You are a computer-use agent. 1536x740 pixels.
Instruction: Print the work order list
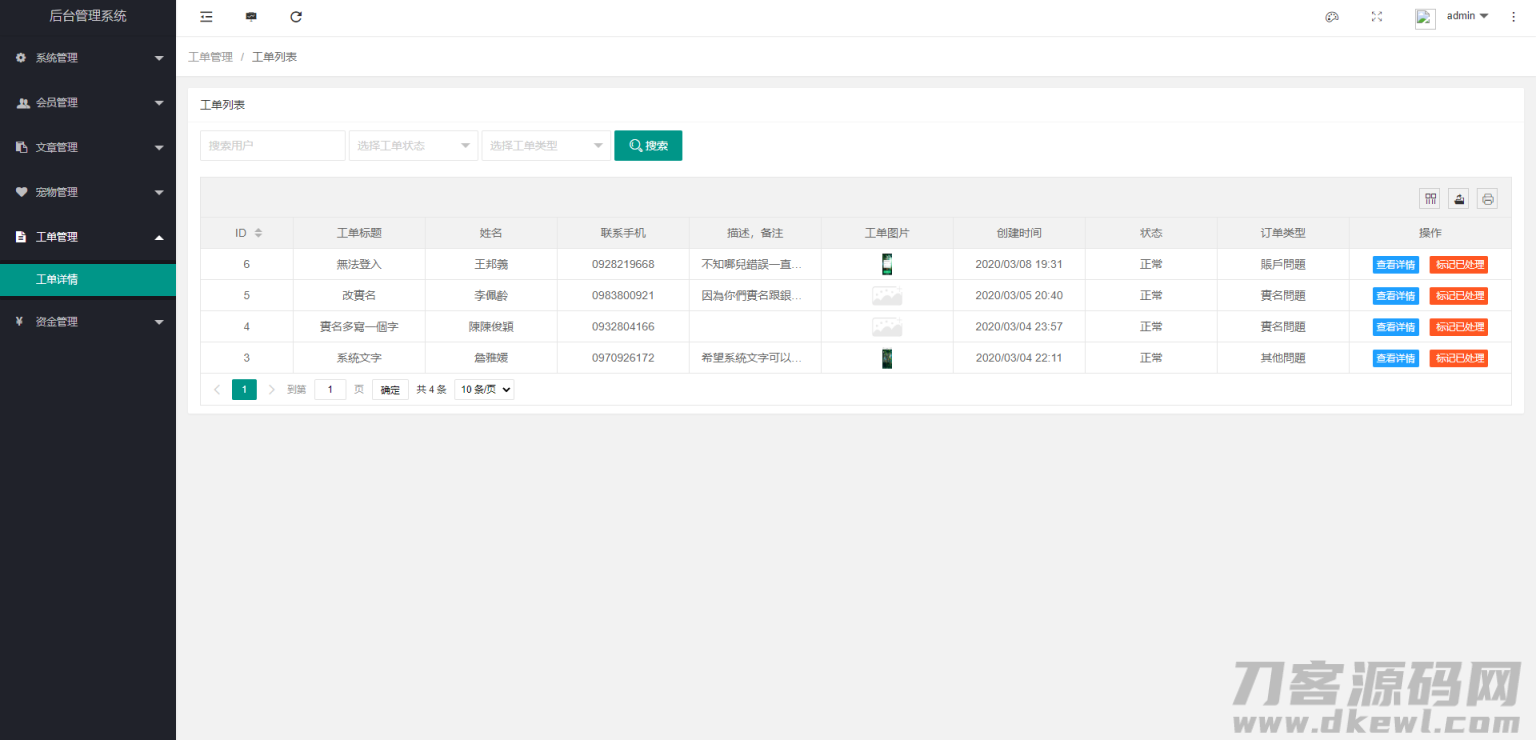1487,198
